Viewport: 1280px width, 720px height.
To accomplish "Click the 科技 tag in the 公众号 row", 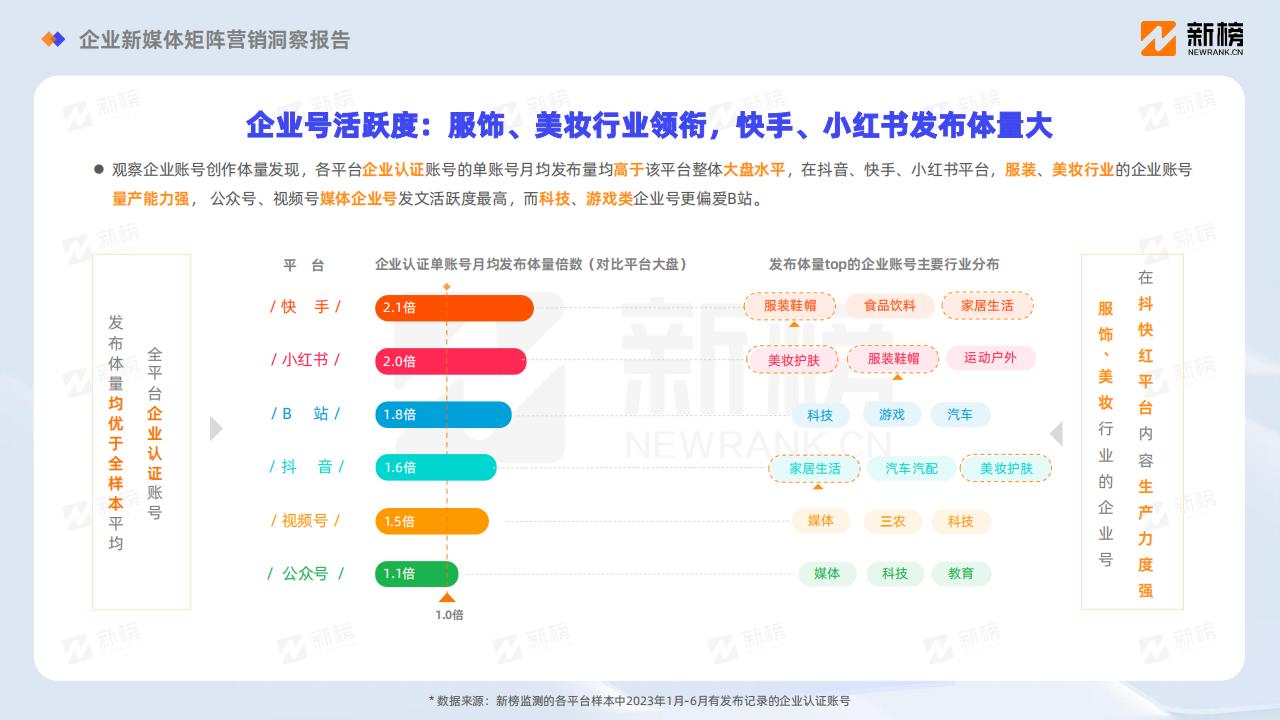I will pyautogui.click(x=895, y=574).
